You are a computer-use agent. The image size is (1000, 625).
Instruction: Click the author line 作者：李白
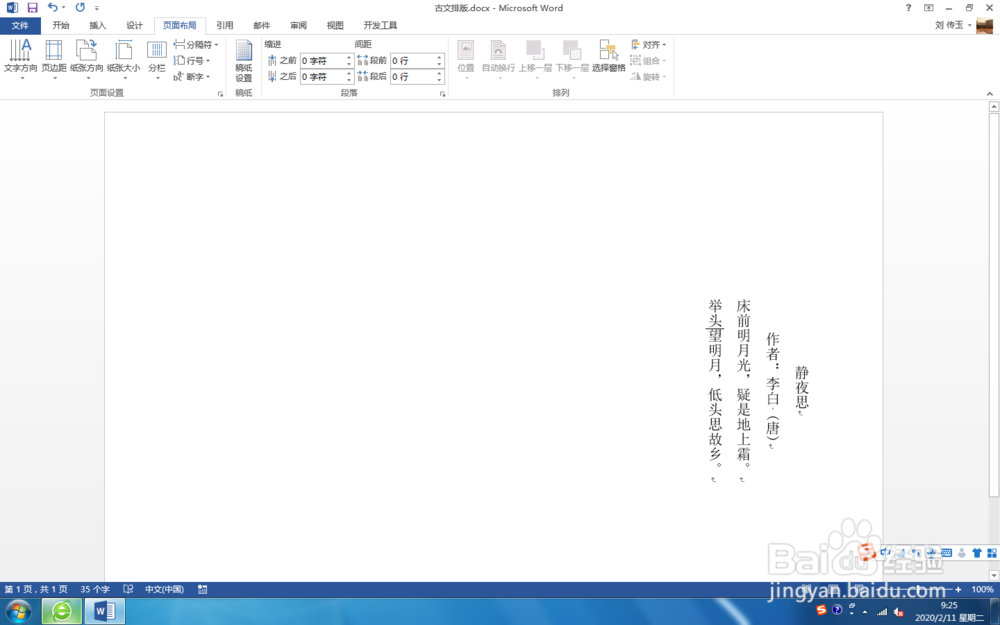(x=773, y=369)
